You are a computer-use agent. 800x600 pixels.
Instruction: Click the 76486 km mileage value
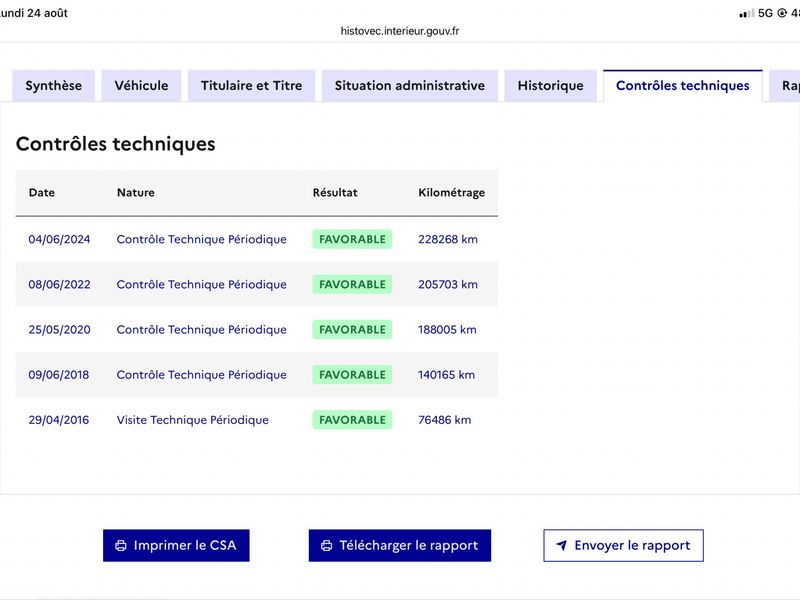[x=444, y=420]
